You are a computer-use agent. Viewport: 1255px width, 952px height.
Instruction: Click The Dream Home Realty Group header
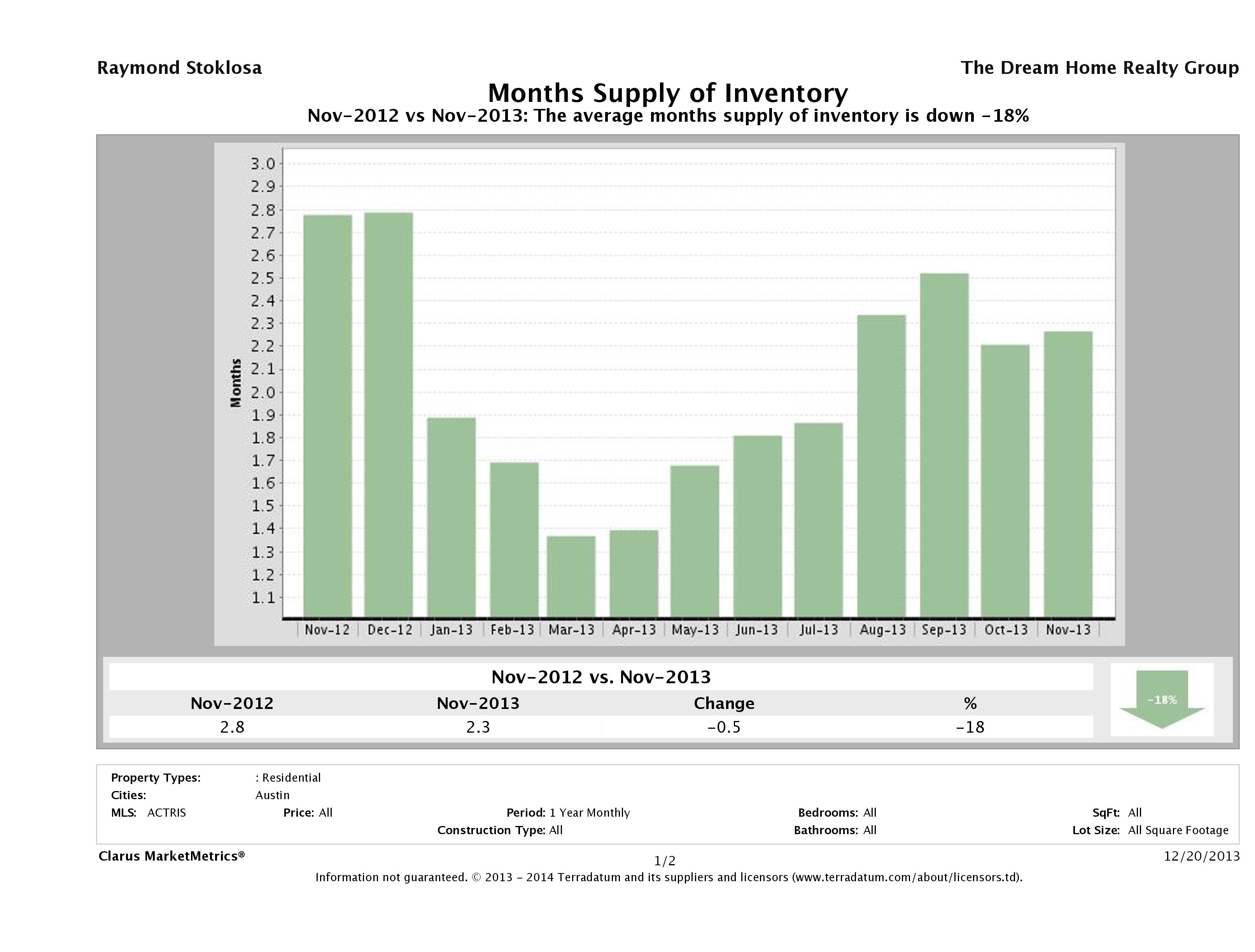1099,68
